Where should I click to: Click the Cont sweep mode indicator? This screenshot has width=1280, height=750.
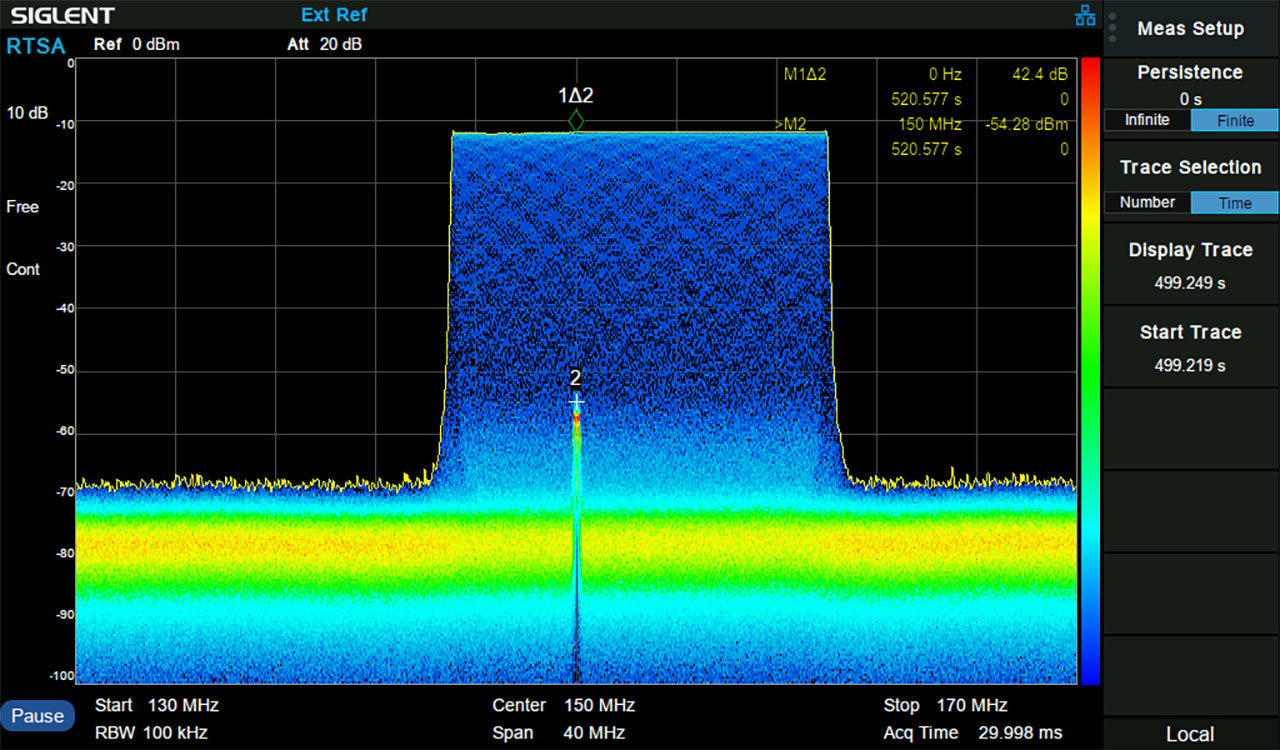23,269
